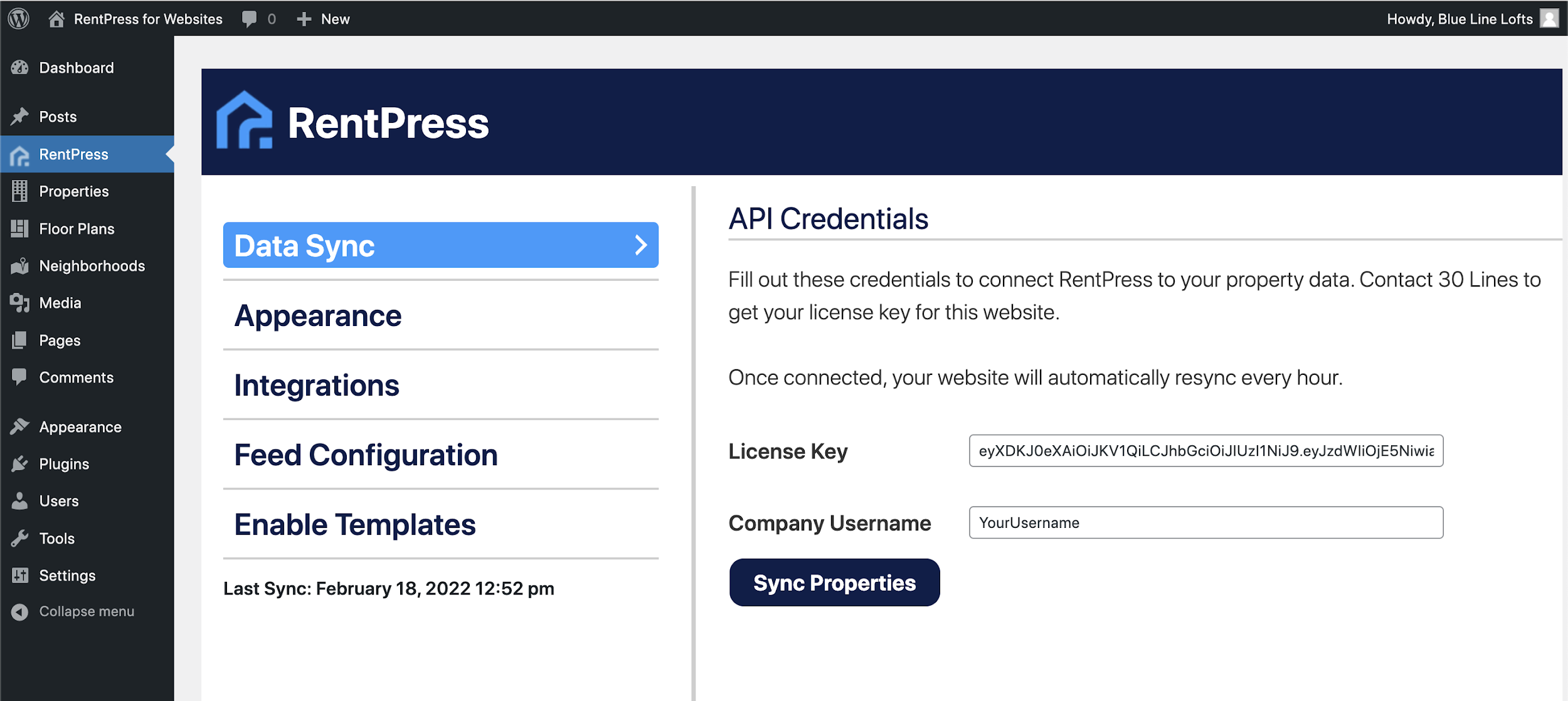This screenshot has height=701, width=1568.
Task: Open Tools menu item
Action: (x=87, y=539)
